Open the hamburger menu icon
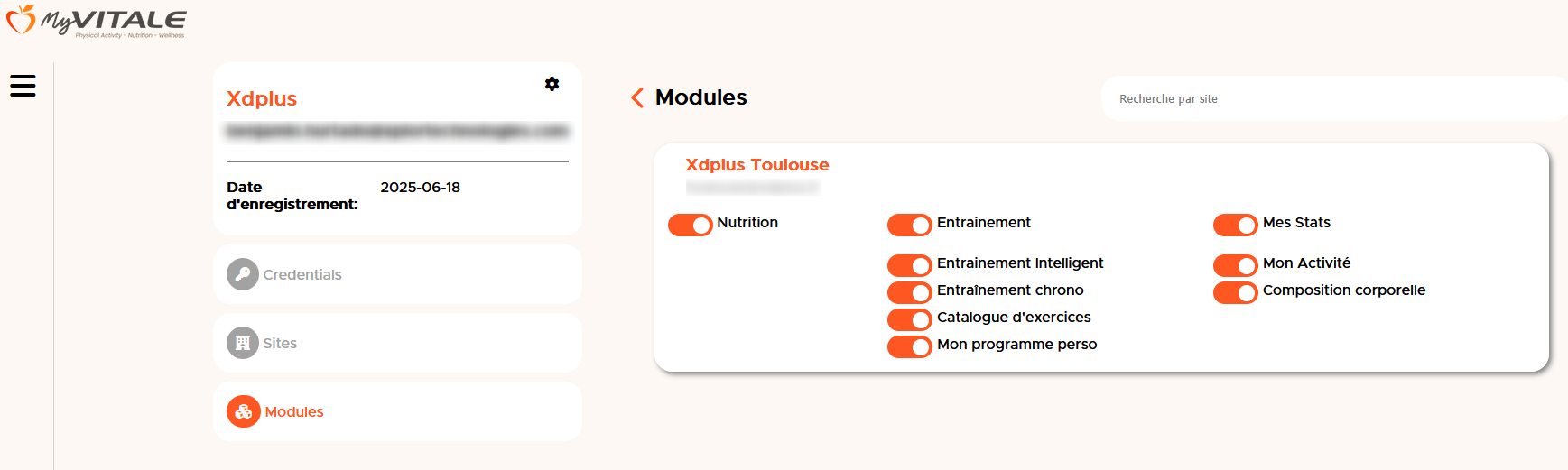 tap(23, 86)
